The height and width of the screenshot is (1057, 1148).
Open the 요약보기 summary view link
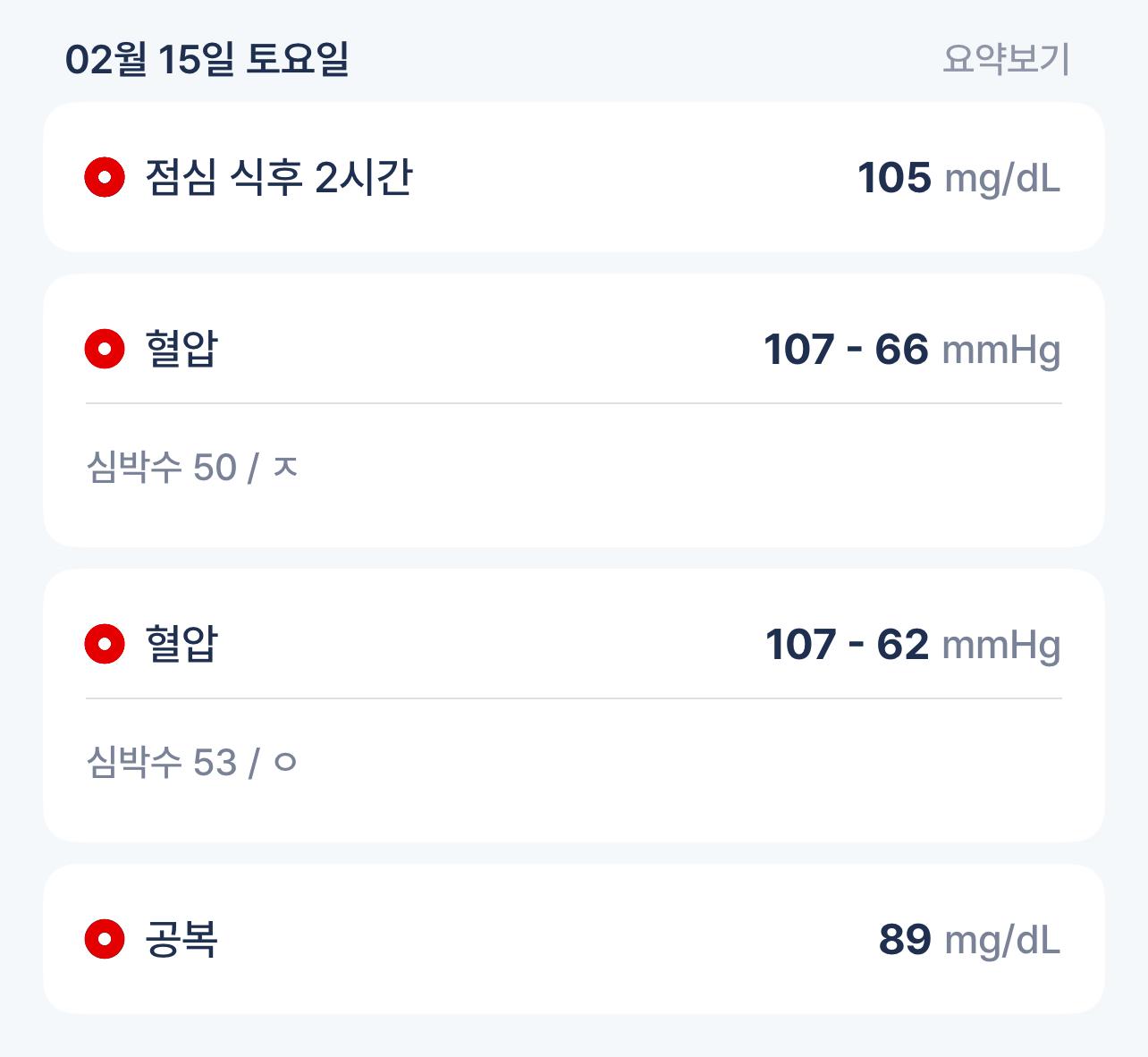point(1006,59)
